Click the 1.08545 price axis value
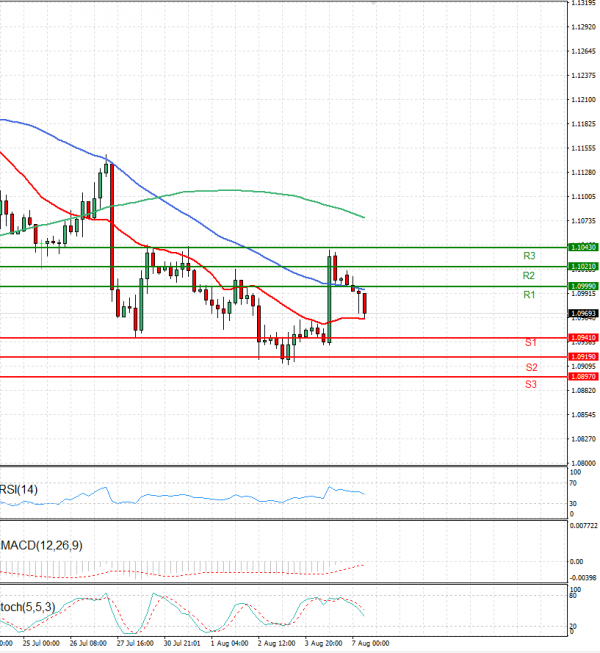 583,415
